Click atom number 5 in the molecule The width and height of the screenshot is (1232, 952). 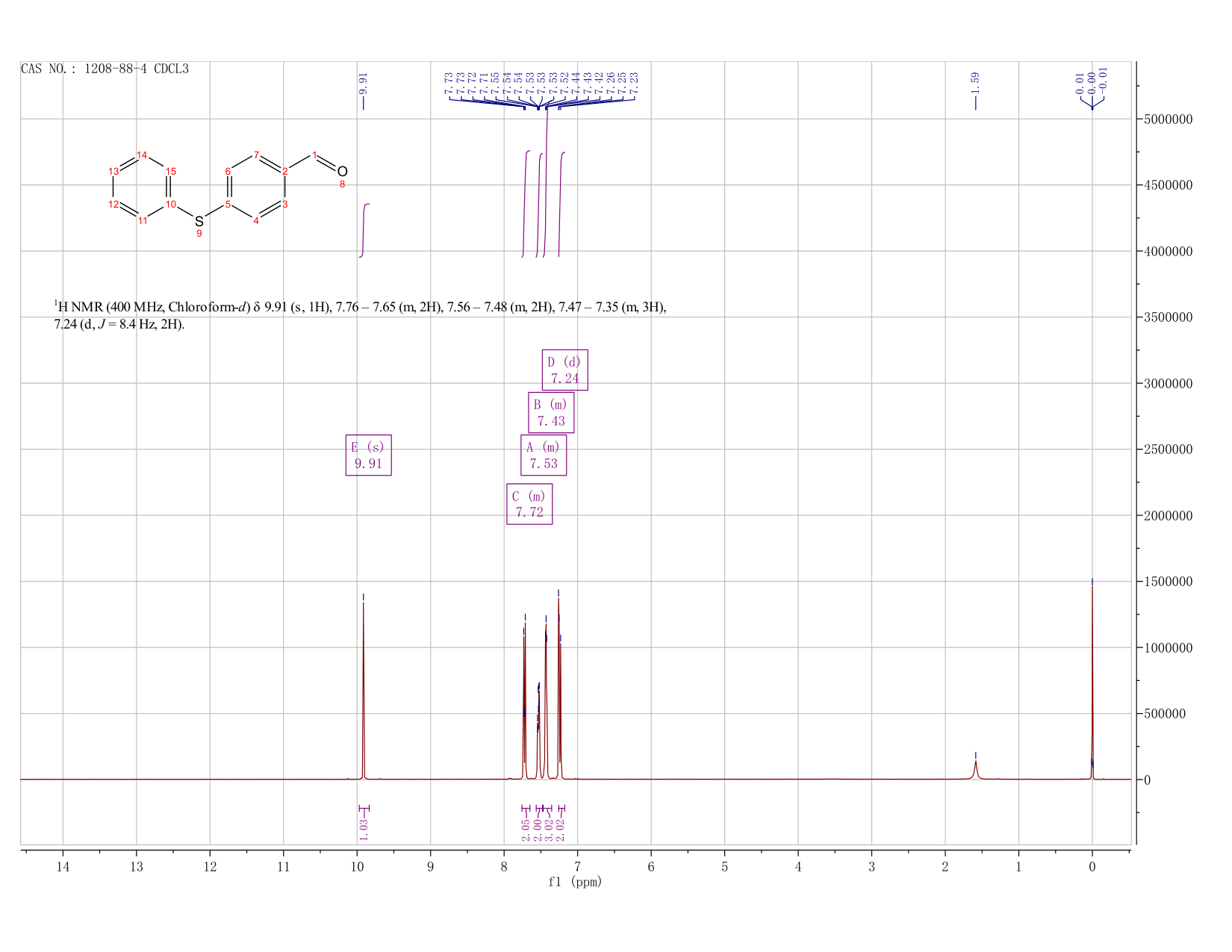(x=228, y=204)
